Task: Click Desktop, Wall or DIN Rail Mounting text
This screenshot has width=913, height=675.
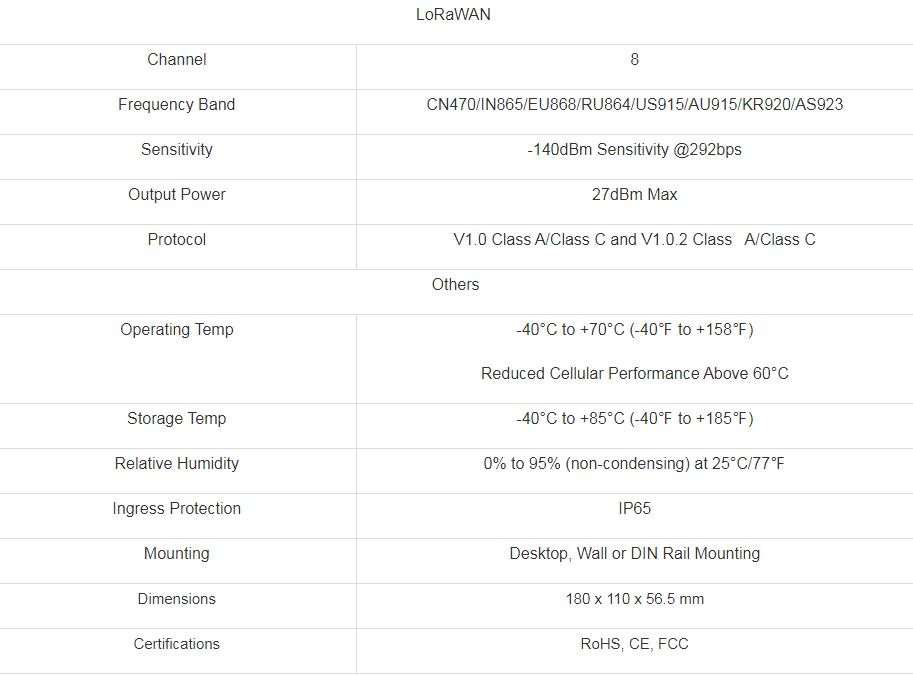Action: click(x=634, y=553)
